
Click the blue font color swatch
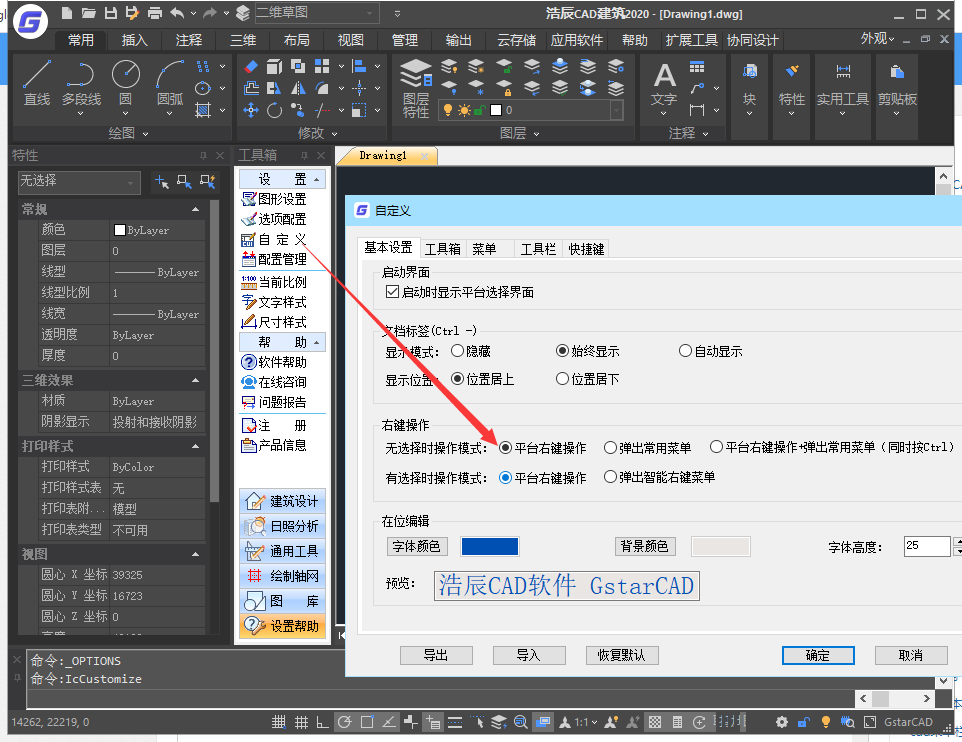pyautogui.click(x=489, y=546)
